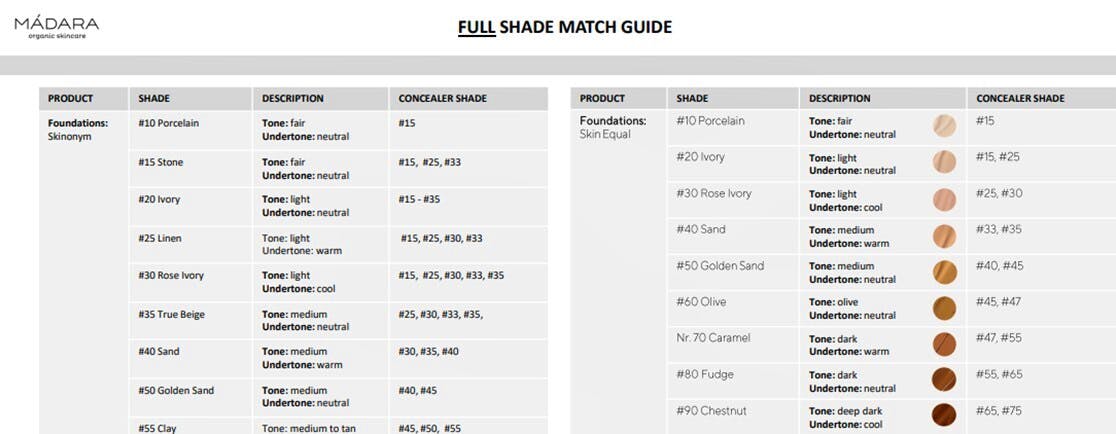Select the #30 Rose Ivory swatch circle

pyautogui.click(x=944, y=199)
